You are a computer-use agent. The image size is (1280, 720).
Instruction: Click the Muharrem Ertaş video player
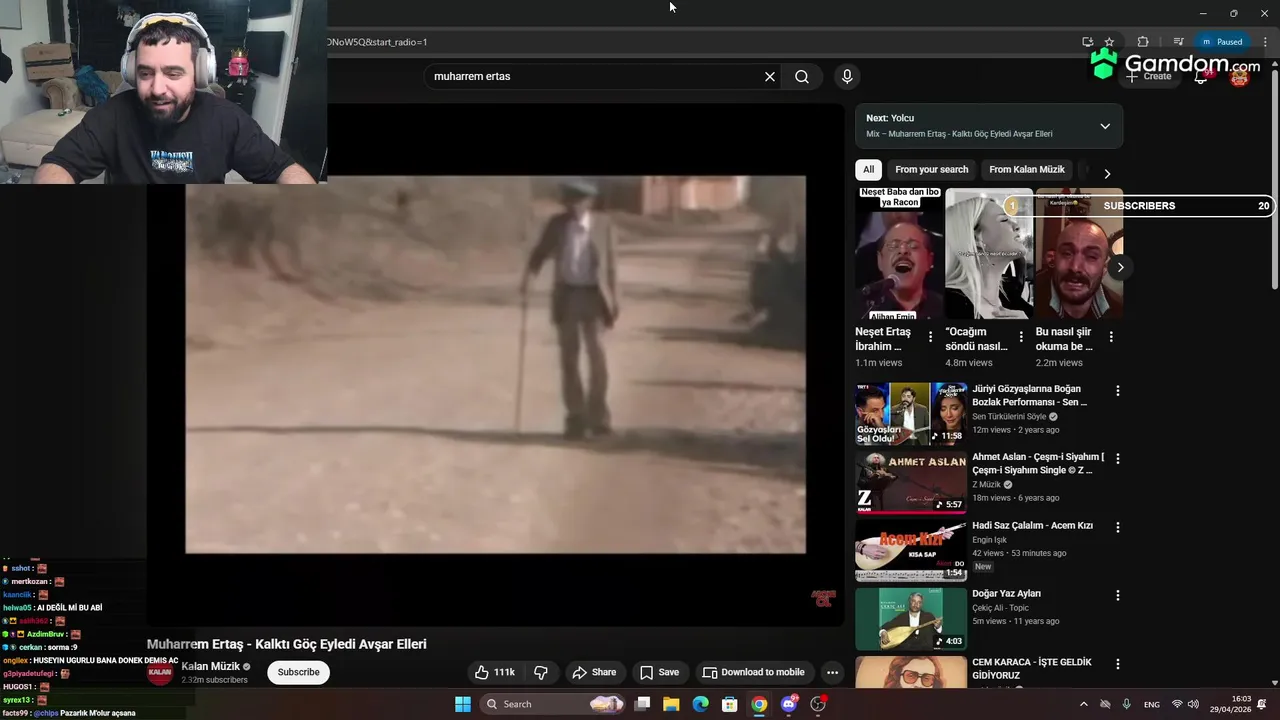tap(495, 364)
